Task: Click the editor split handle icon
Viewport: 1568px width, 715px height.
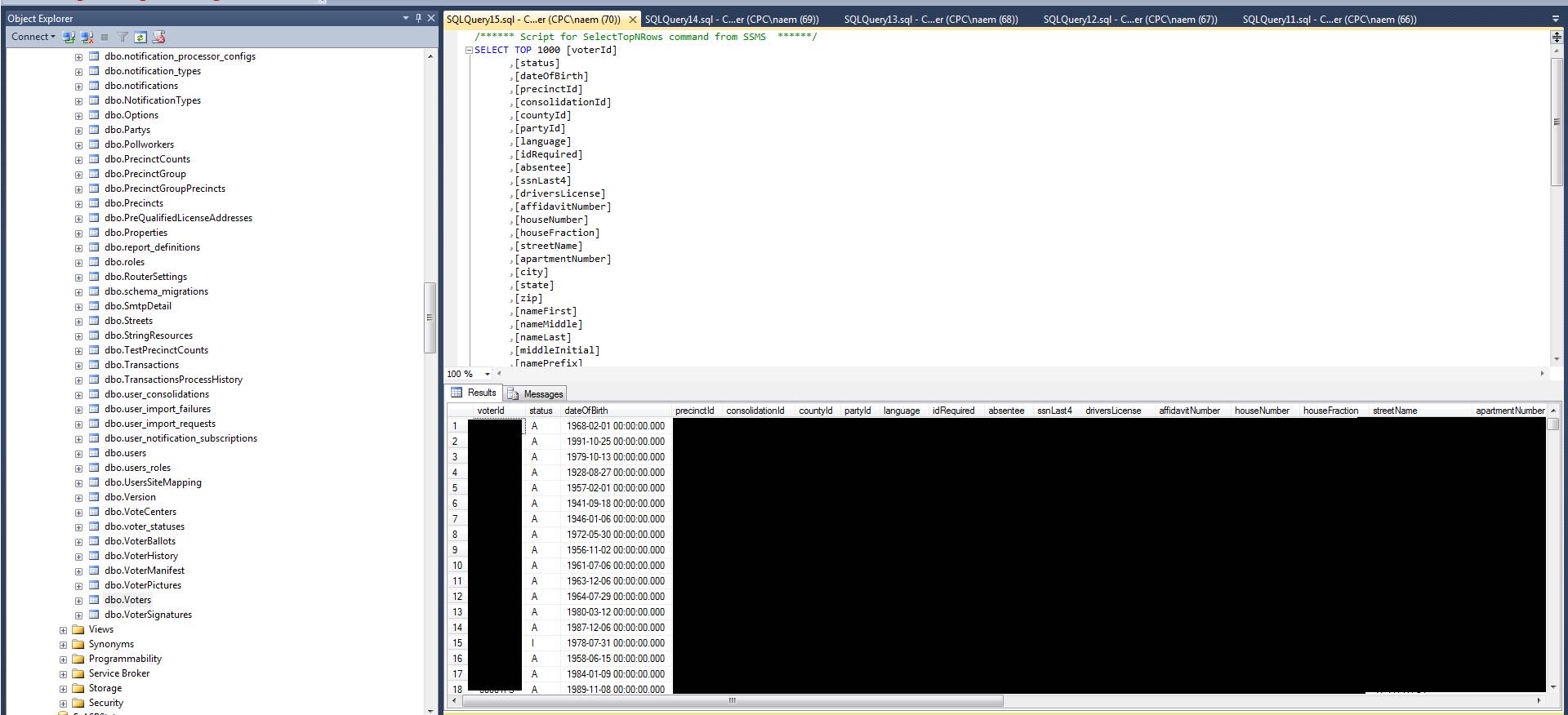Action: pyautogui.click(x=1557, y=38)
